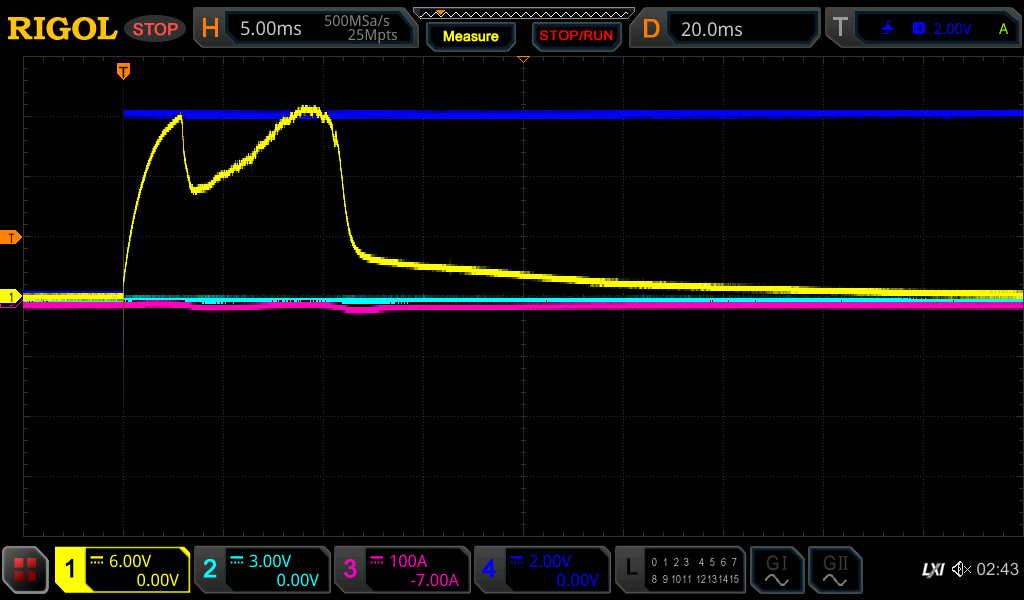Open the function navigation grid icon
This screenshot has width=1024, height=600.
pyautogui.click(x=26, y=570)
